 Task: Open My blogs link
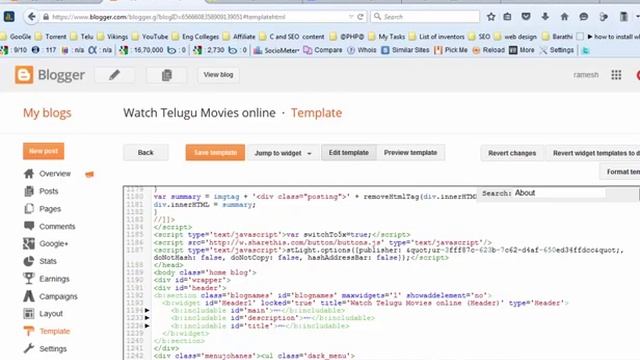coord(47,113)
